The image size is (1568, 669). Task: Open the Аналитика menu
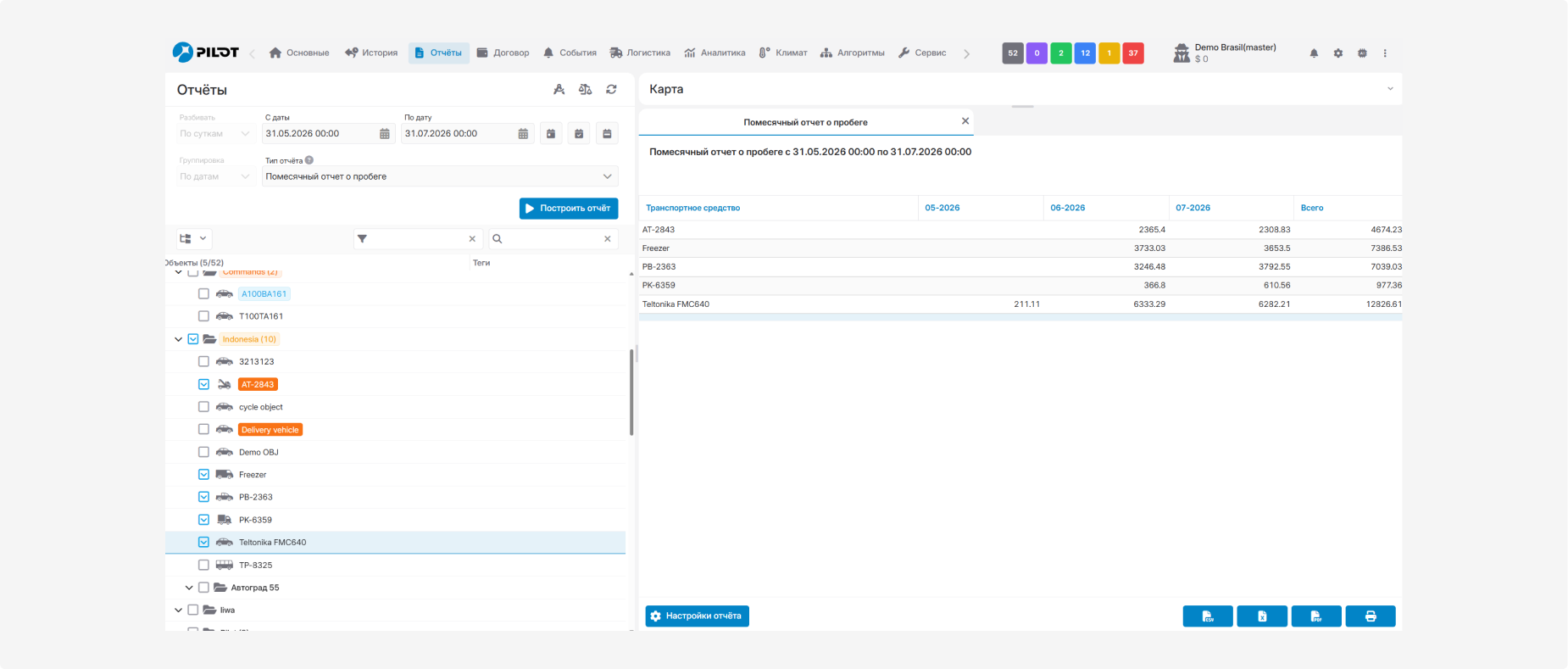[x=714, y=53]
